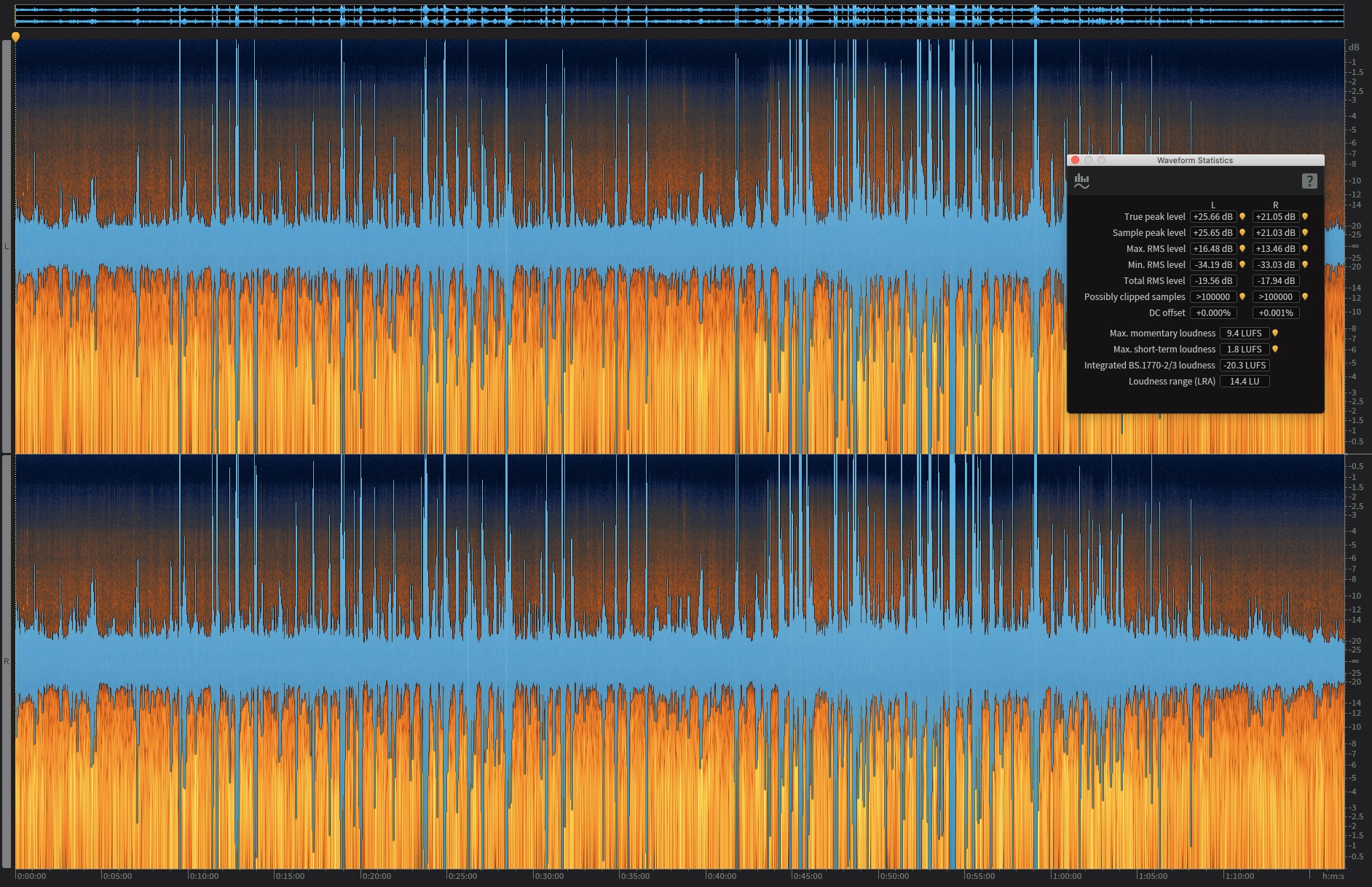Show left channel possibly clipped samples marker

1242,296
